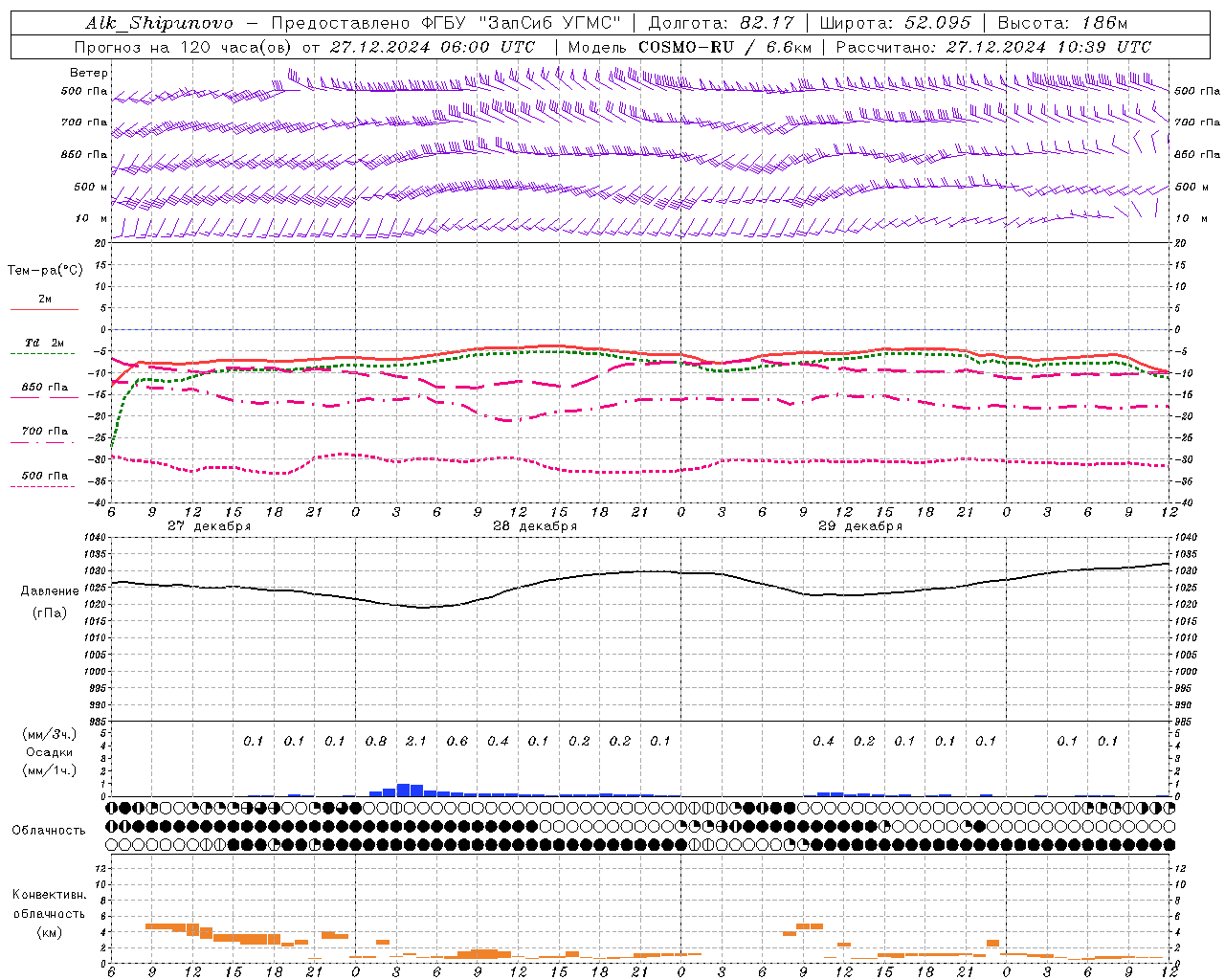Image resolution: width=1225 pixels, height=980 pixels.
Task: Click 'Прогноз на 120 часа(ов)' forecast start text
Action: point(184,47)
